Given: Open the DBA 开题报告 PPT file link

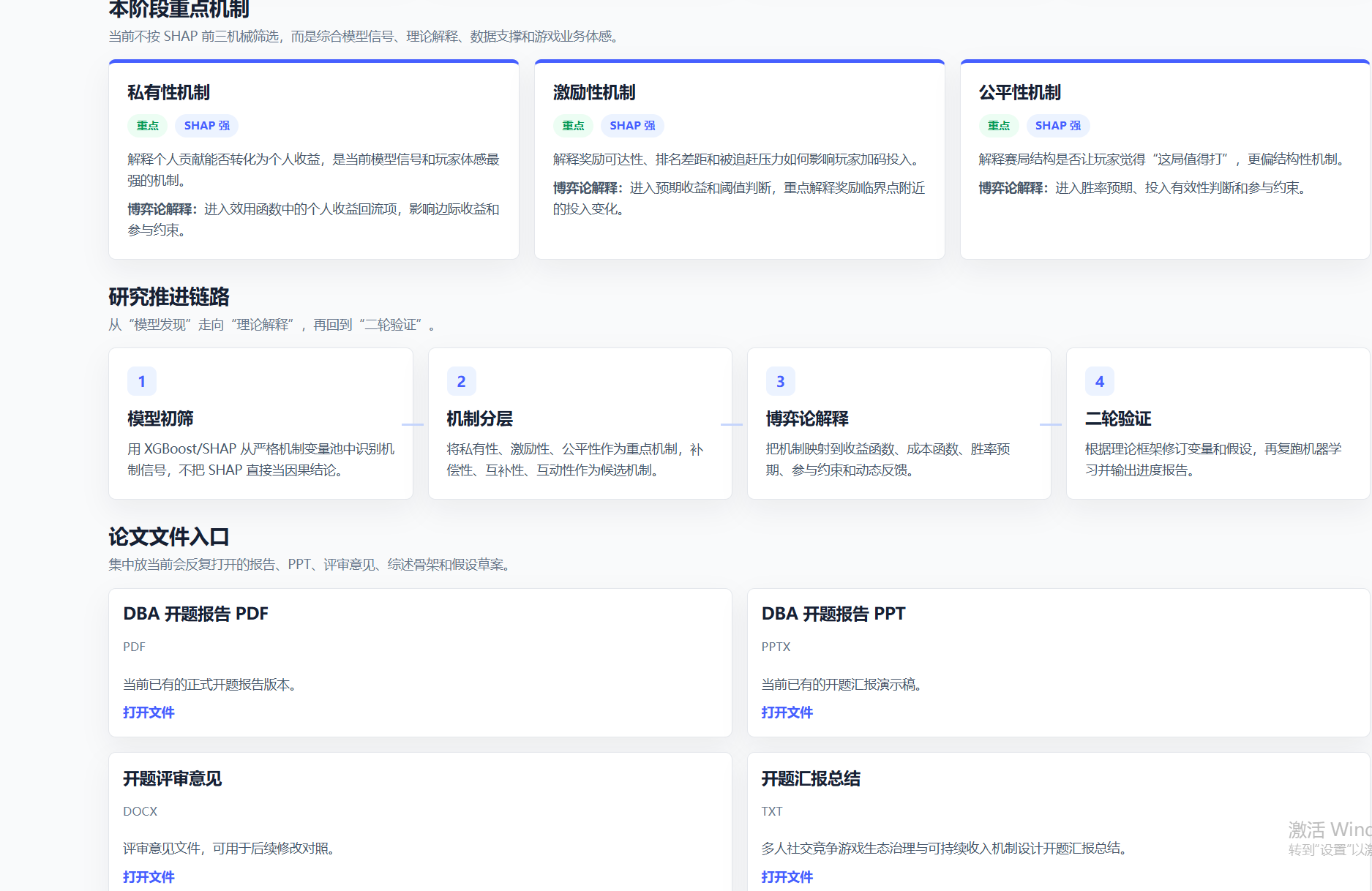Looking at the screenshot, I should [x=787, y=713].
